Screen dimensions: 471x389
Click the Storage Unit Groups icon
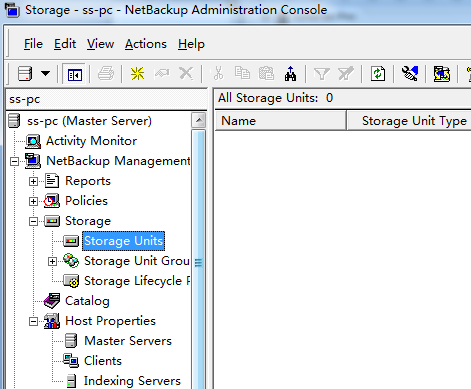pos(71,261)
